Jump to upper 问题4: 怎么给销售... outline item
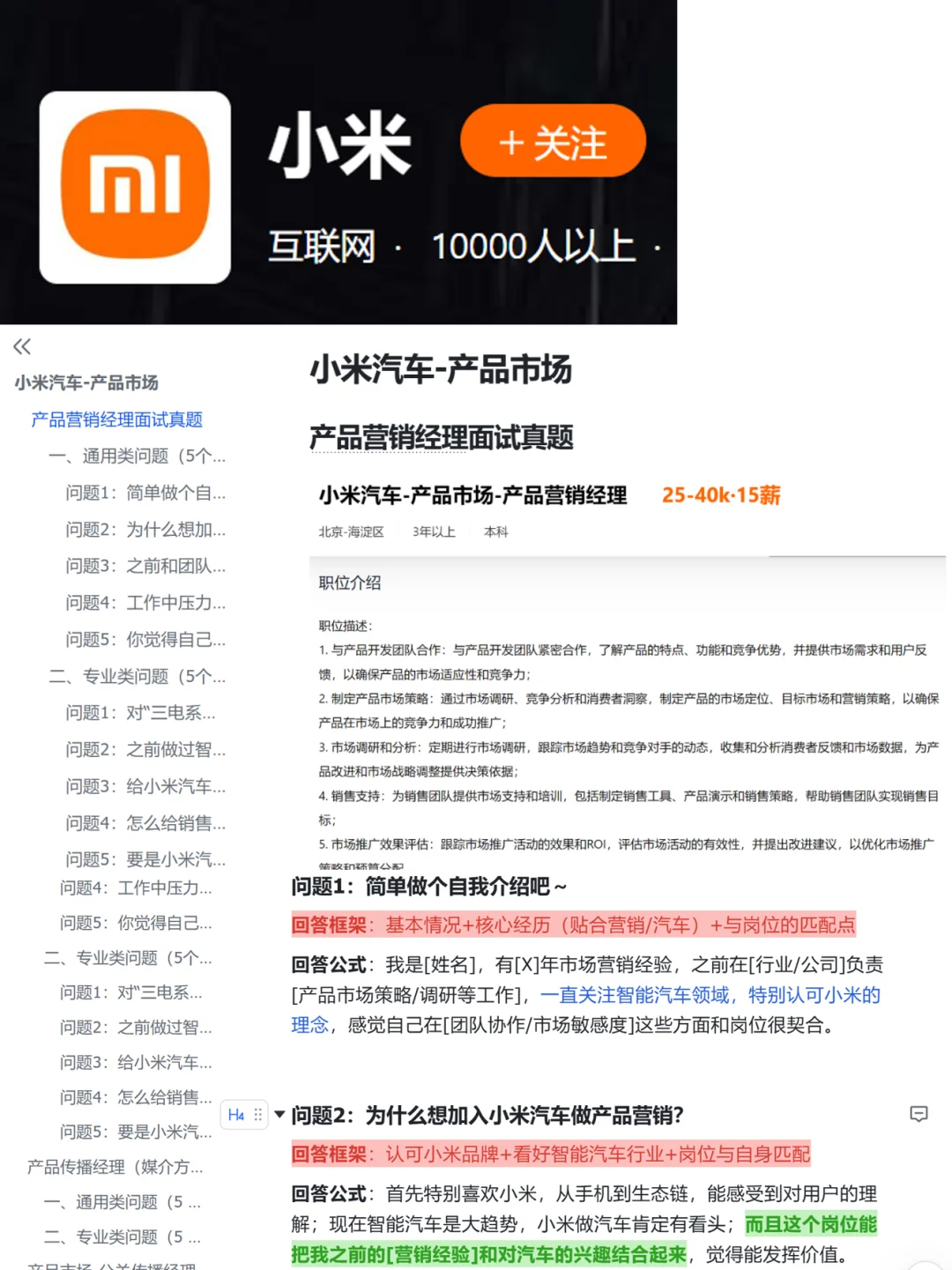This screenshot has height=1270, width=952. [145, 823]
